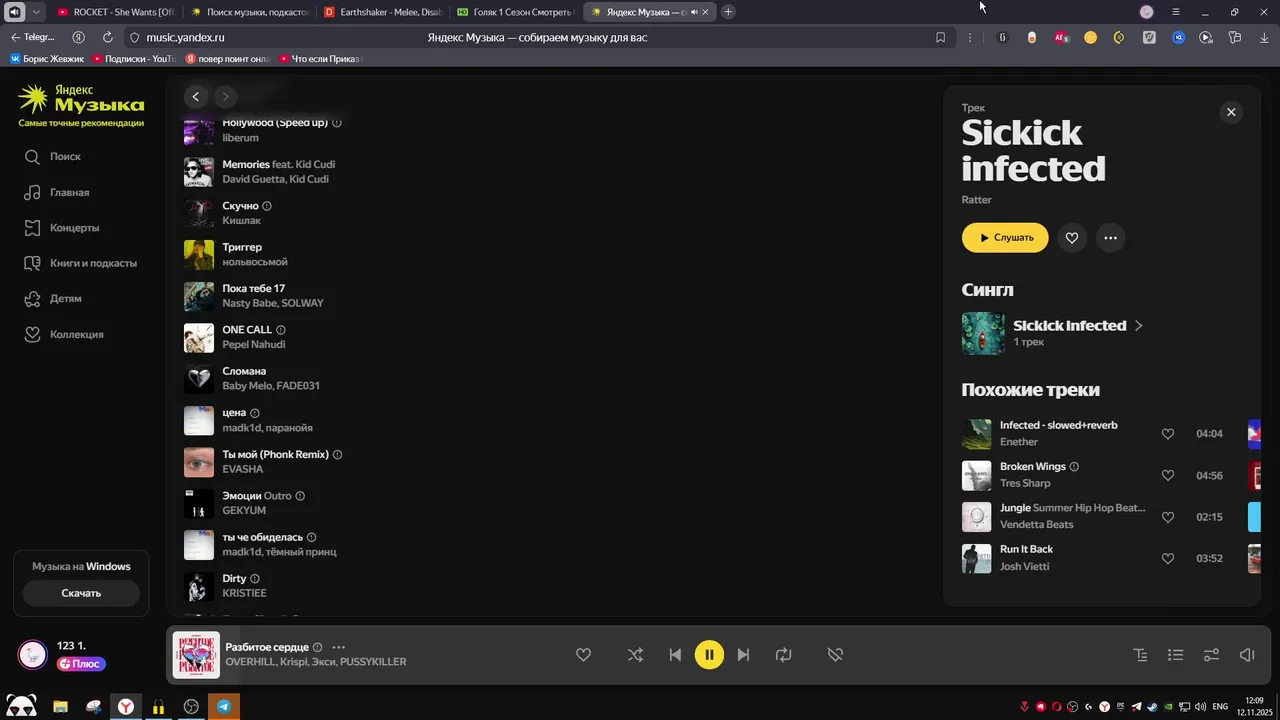Click the volume speaker icon
This screenshot has width=1280, height=720.
pos(1247,655)
